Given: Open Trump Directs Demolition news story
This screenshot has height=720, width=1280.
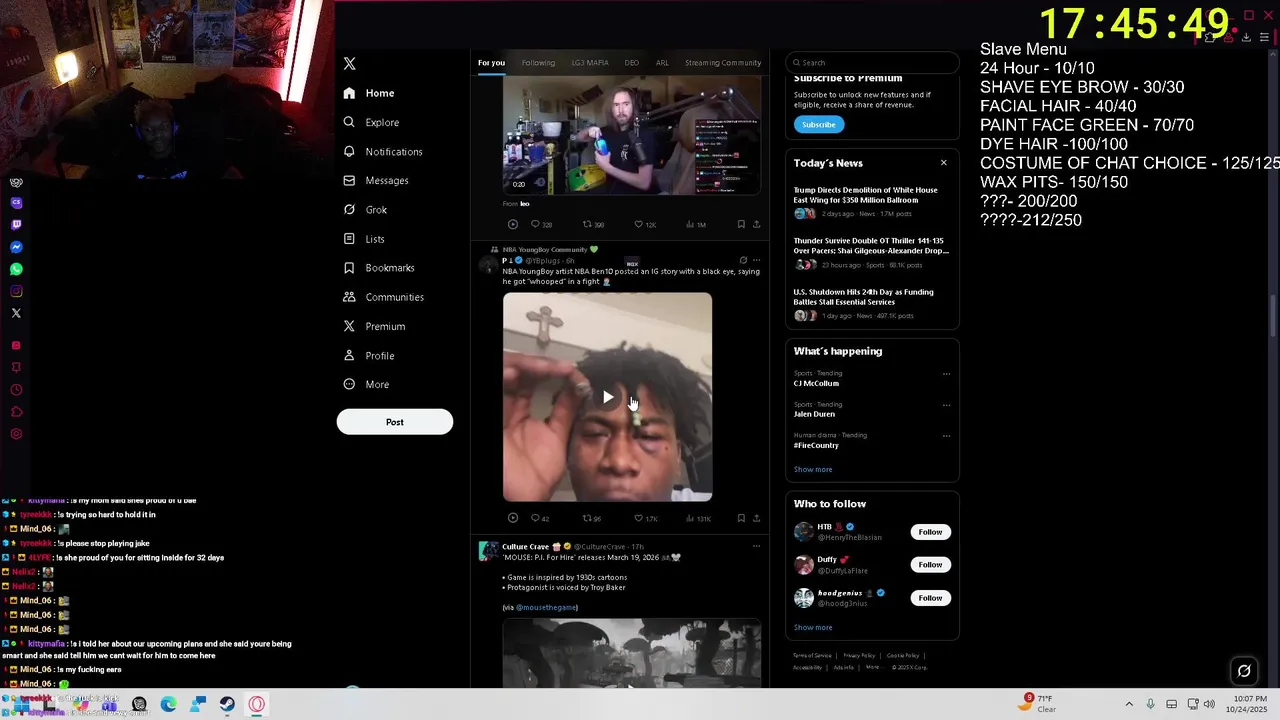Looking at the screenshot, I should point(872,201).
